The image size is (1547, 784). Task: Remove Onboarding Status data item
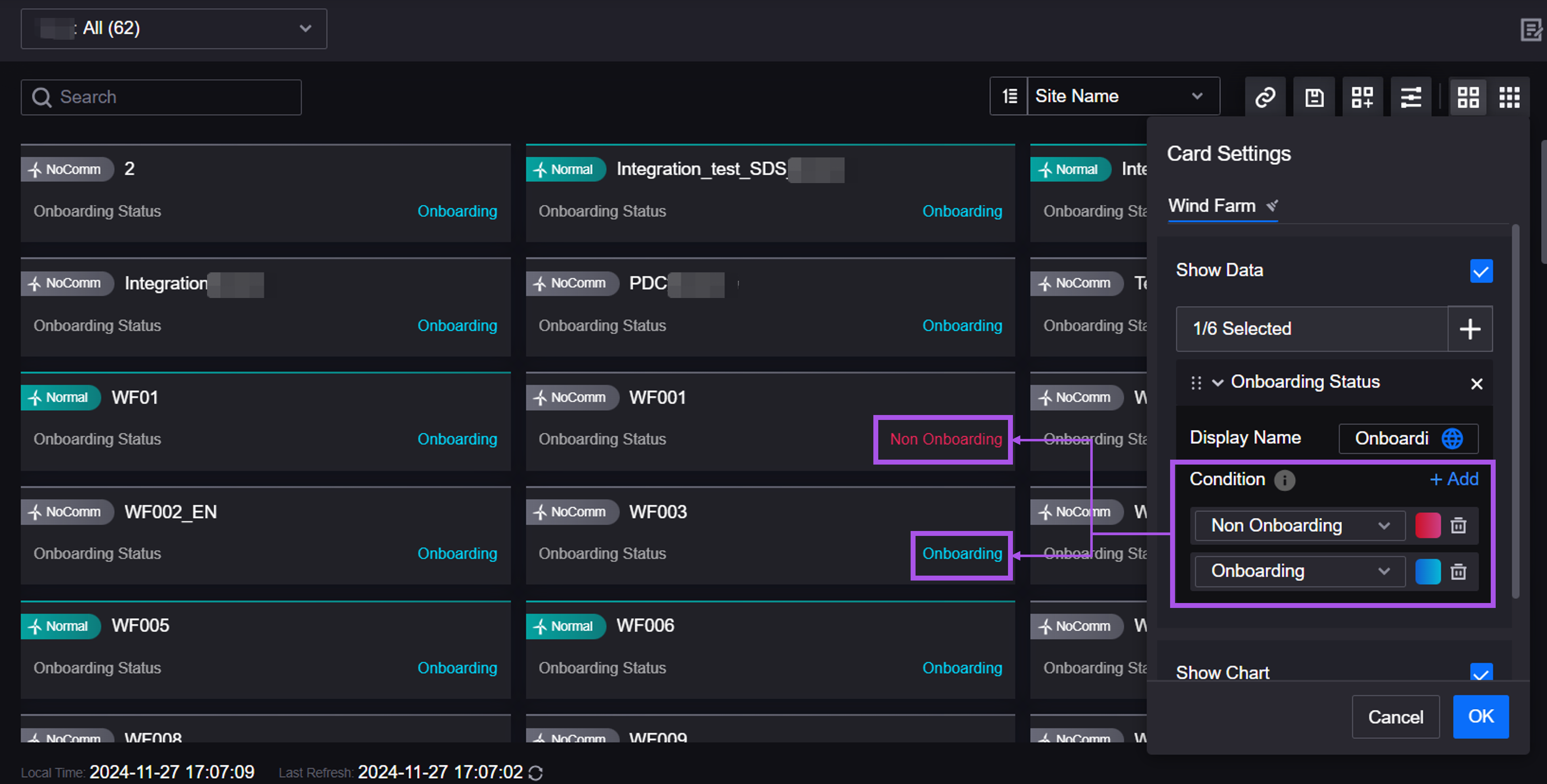pos(1476,383)
